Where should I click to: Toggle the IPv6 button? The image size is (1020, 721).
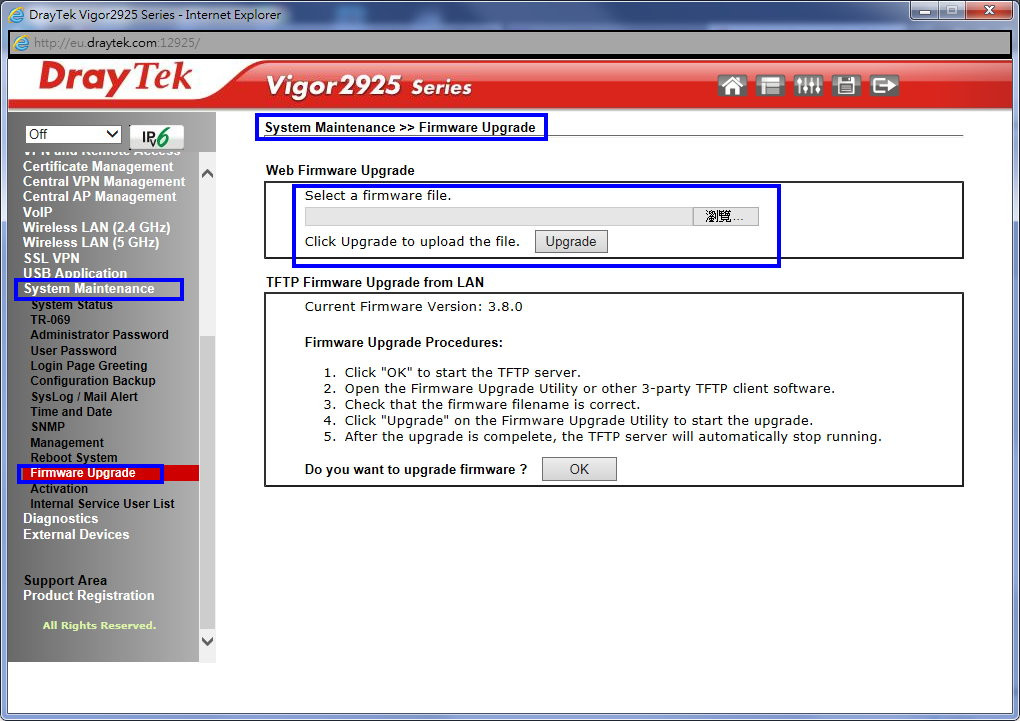(x=156, y=137)
